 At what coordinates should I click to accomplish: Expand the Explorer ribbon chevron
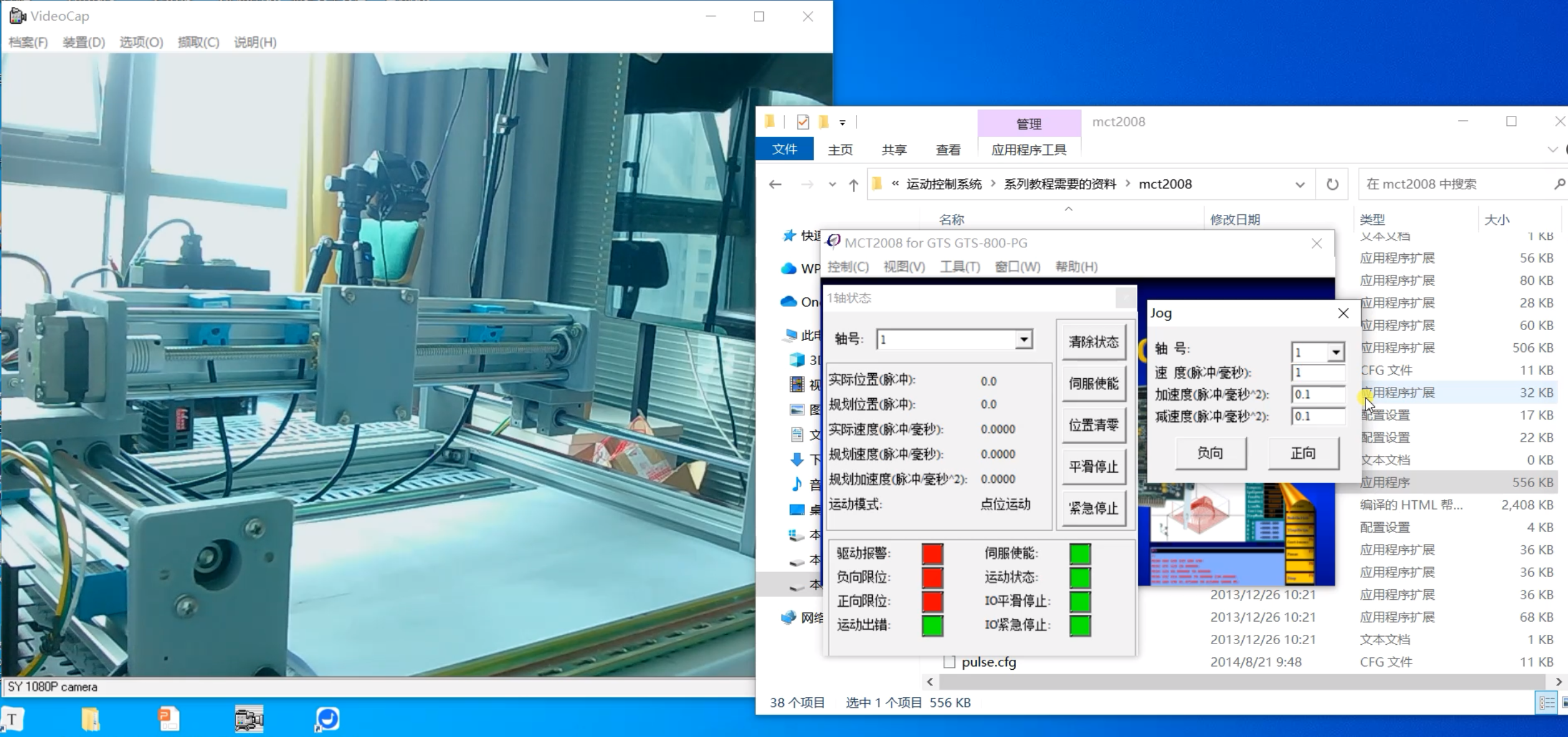[x=1552, y=150]
